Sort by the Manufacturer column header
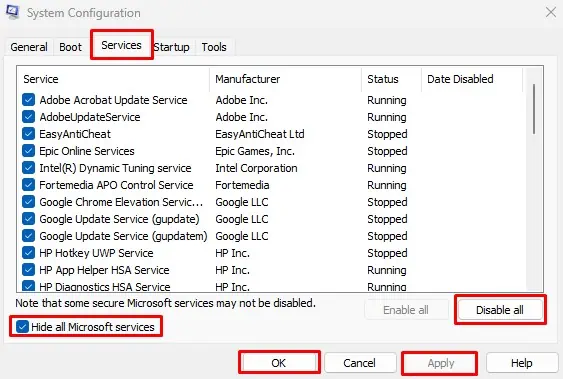Viewport: 563px width, 379px height. click(285, 79)
